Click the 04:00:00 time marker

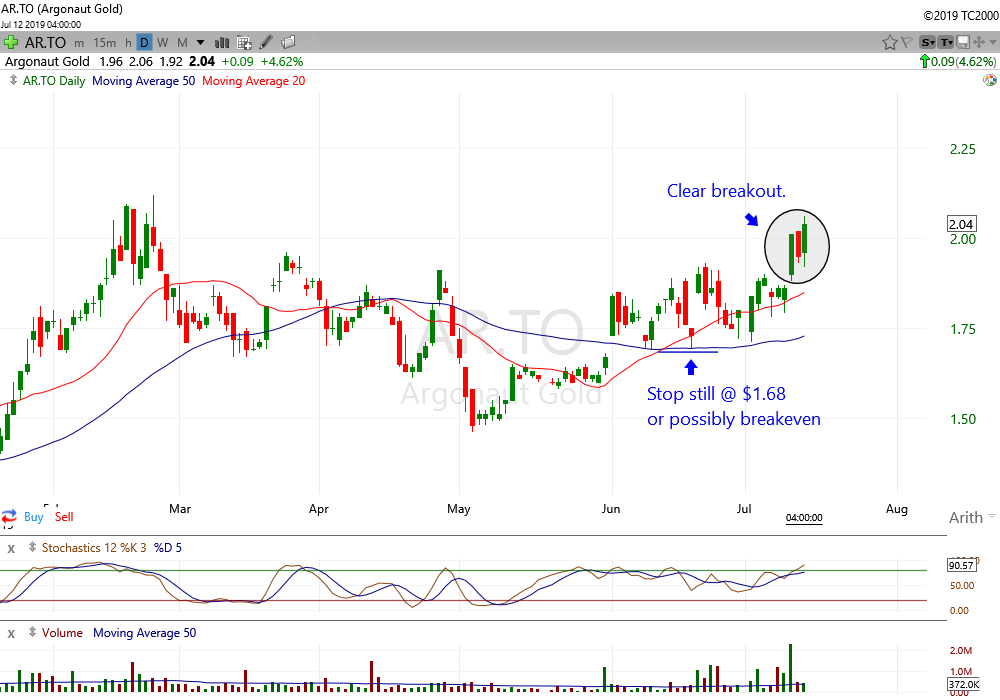click(804, 518)
